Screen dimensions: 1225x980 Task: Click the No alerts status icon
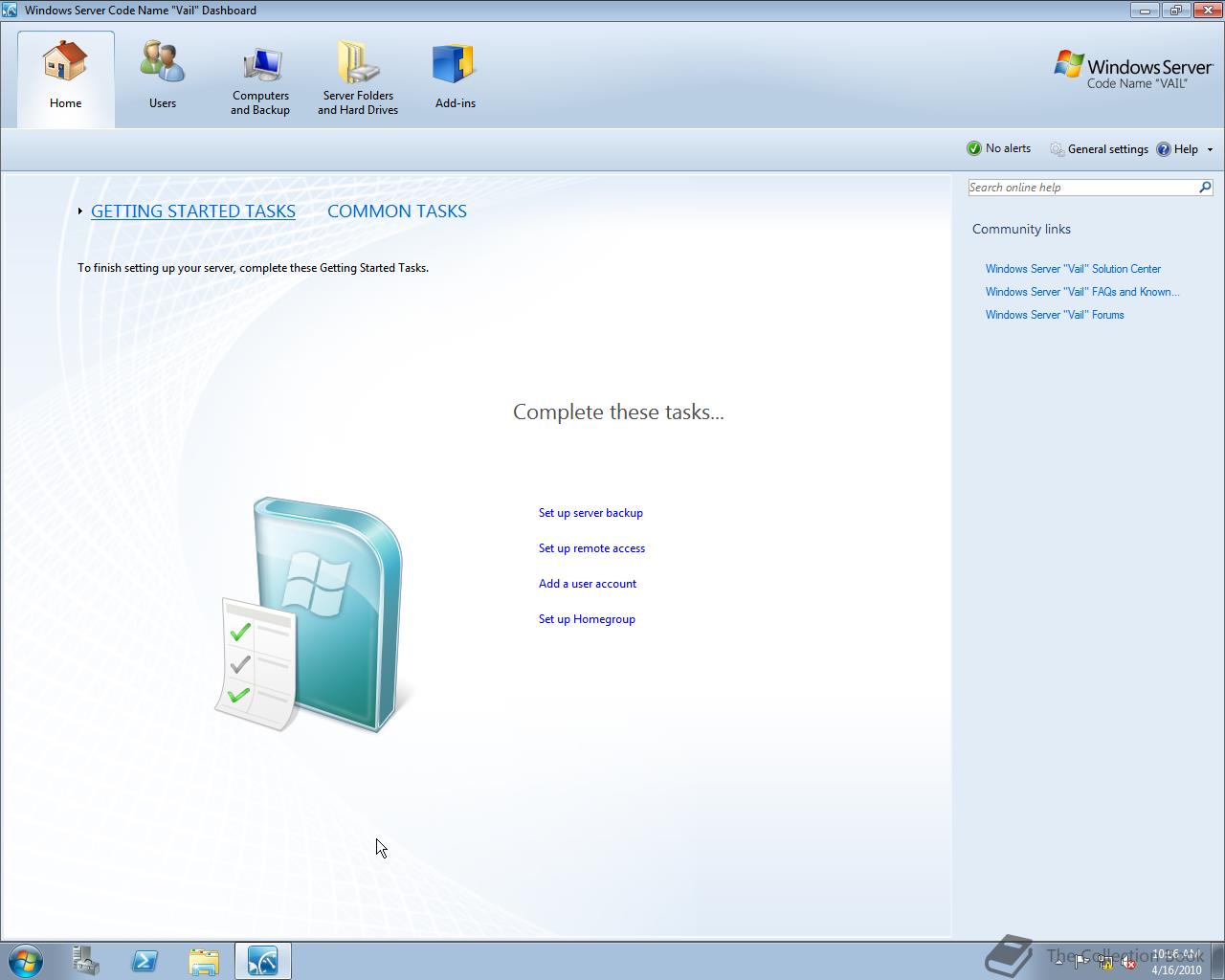coord(974,148)
